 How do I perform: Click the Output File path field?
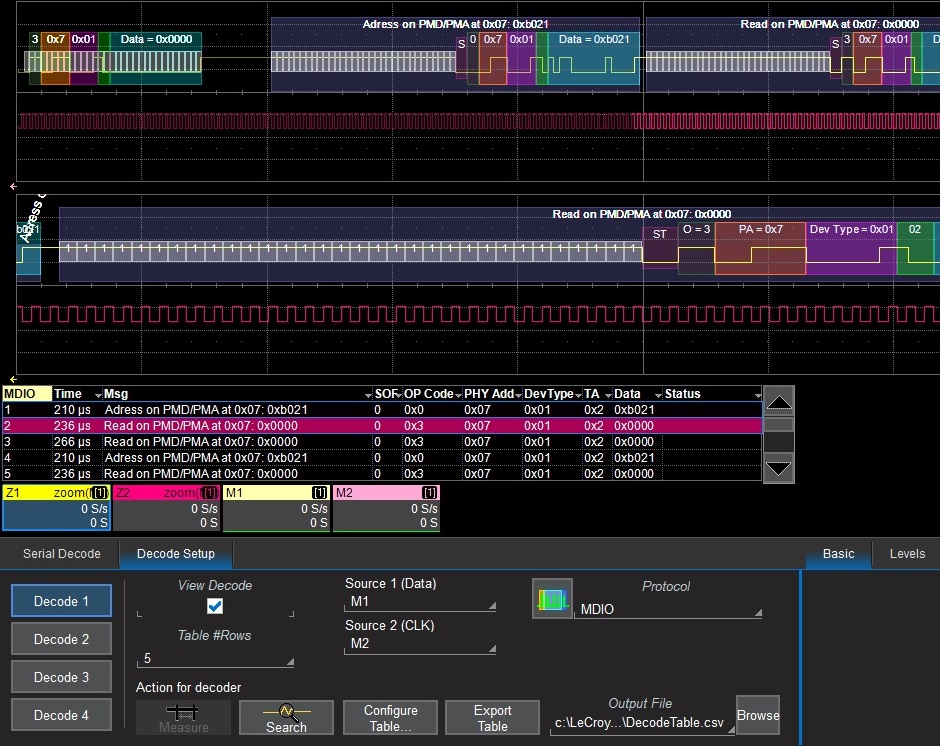point(640,723)
